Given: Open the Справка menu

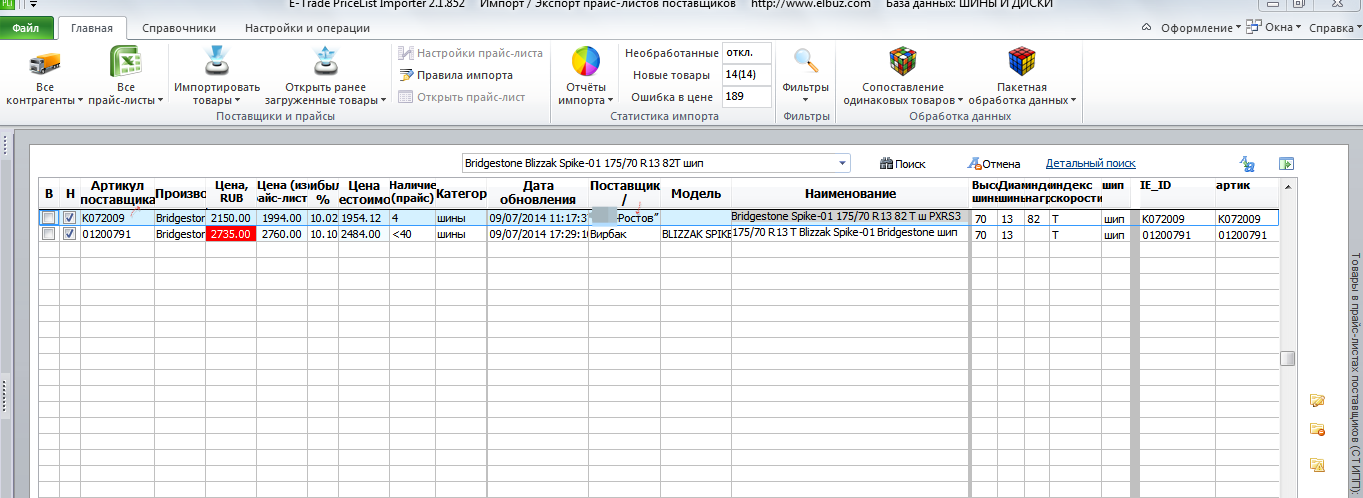Looking at the screenshot, I should (x=1335, y=28).
